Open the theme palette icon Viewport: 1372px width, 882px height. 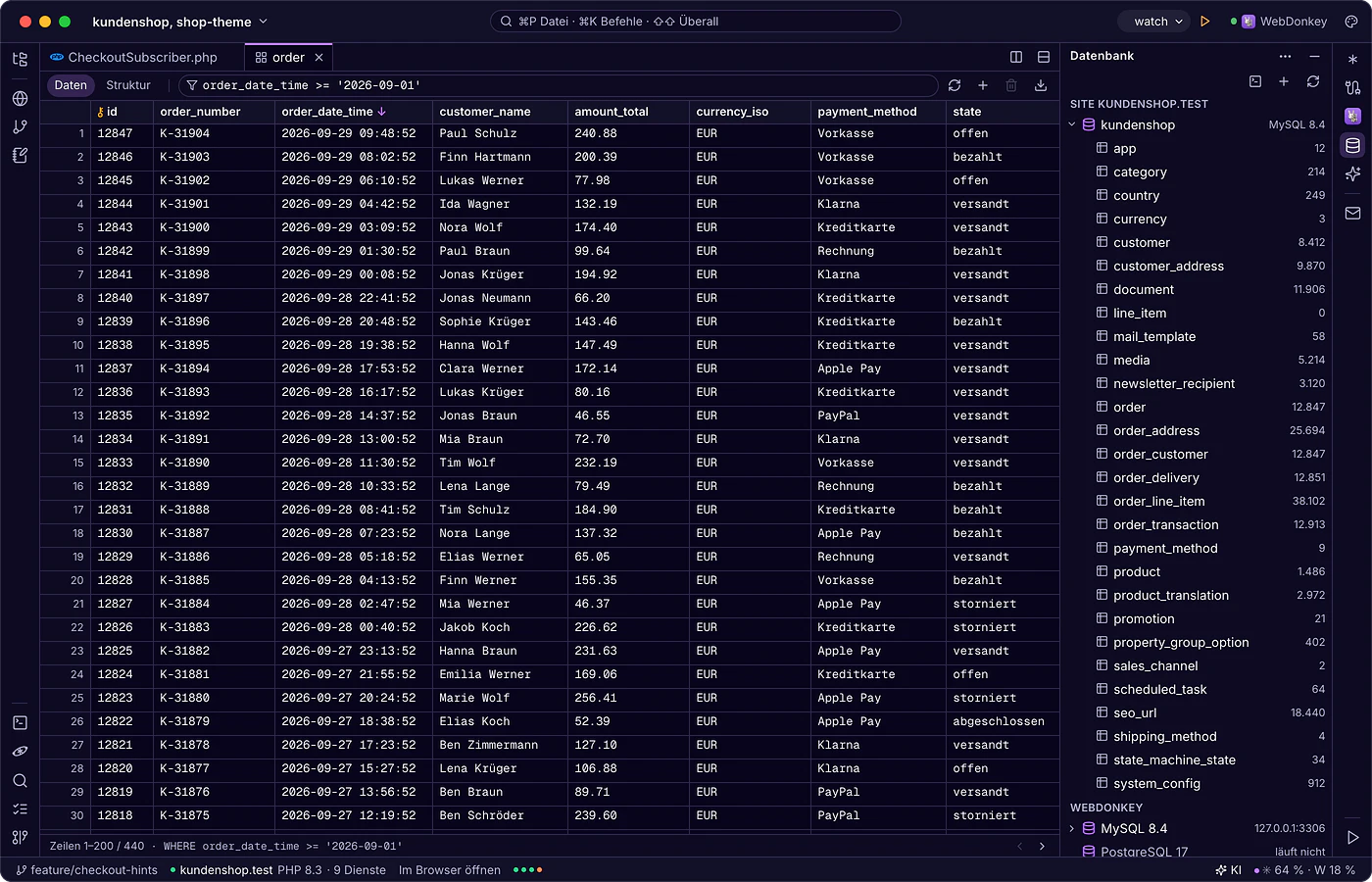click(x=1351, y=22)
